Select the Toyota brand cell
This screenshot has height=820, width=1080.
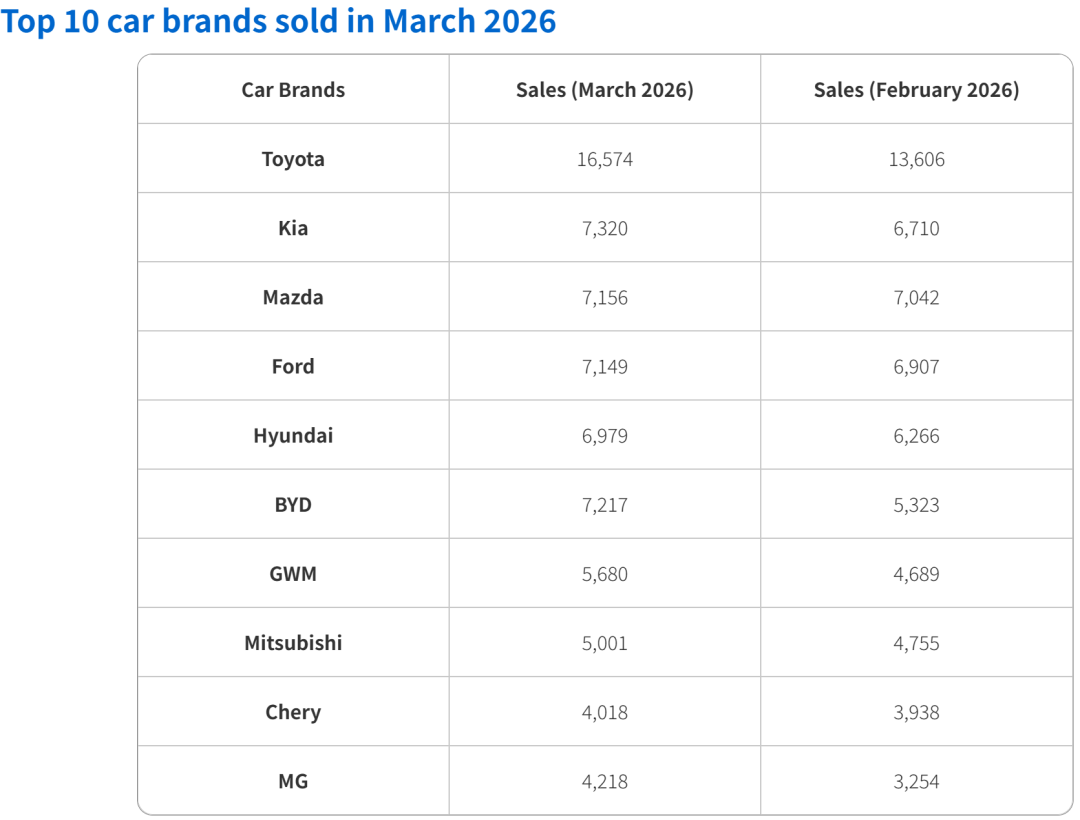(293, 159)
